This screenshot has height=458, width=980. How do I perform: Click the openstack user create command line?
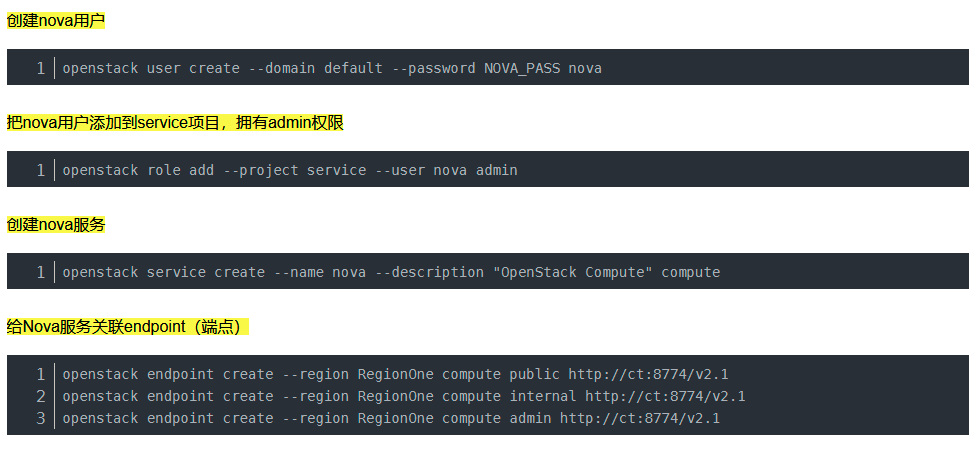click(331, 68)
